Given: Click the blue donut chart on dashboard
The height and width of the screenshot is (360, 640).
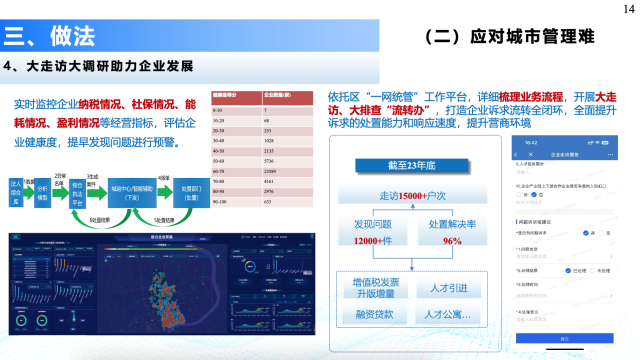Looking at the screenshot, I should point(250,267).
